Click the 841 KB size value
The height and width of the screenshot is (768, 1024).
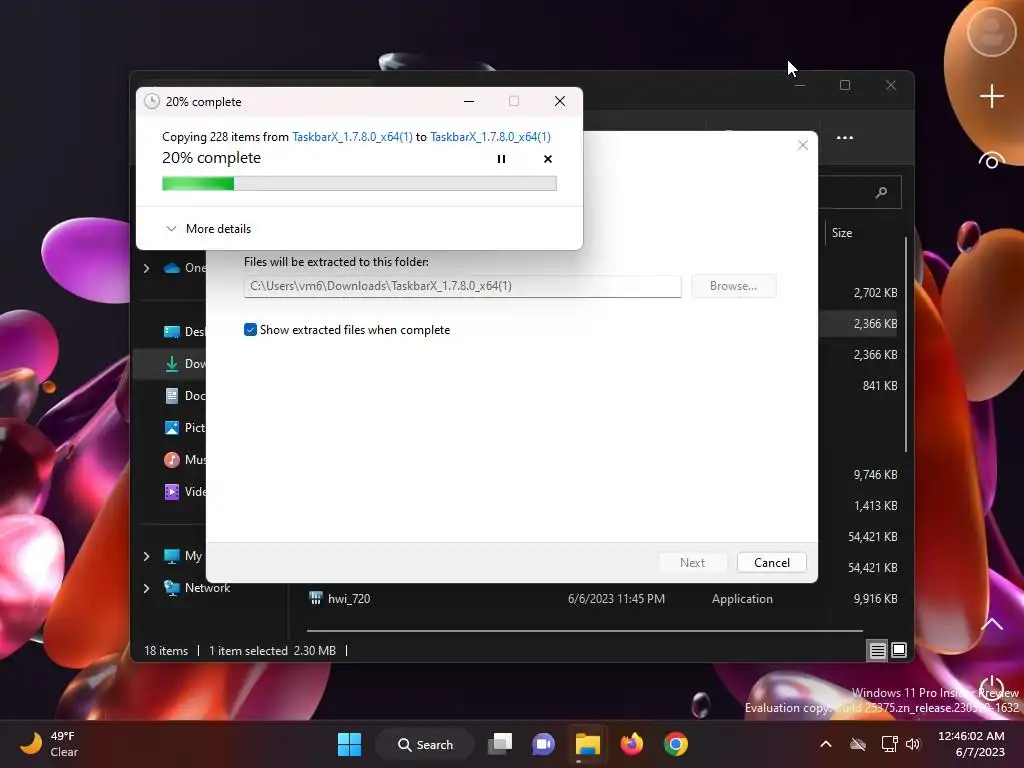pos(880,385)
